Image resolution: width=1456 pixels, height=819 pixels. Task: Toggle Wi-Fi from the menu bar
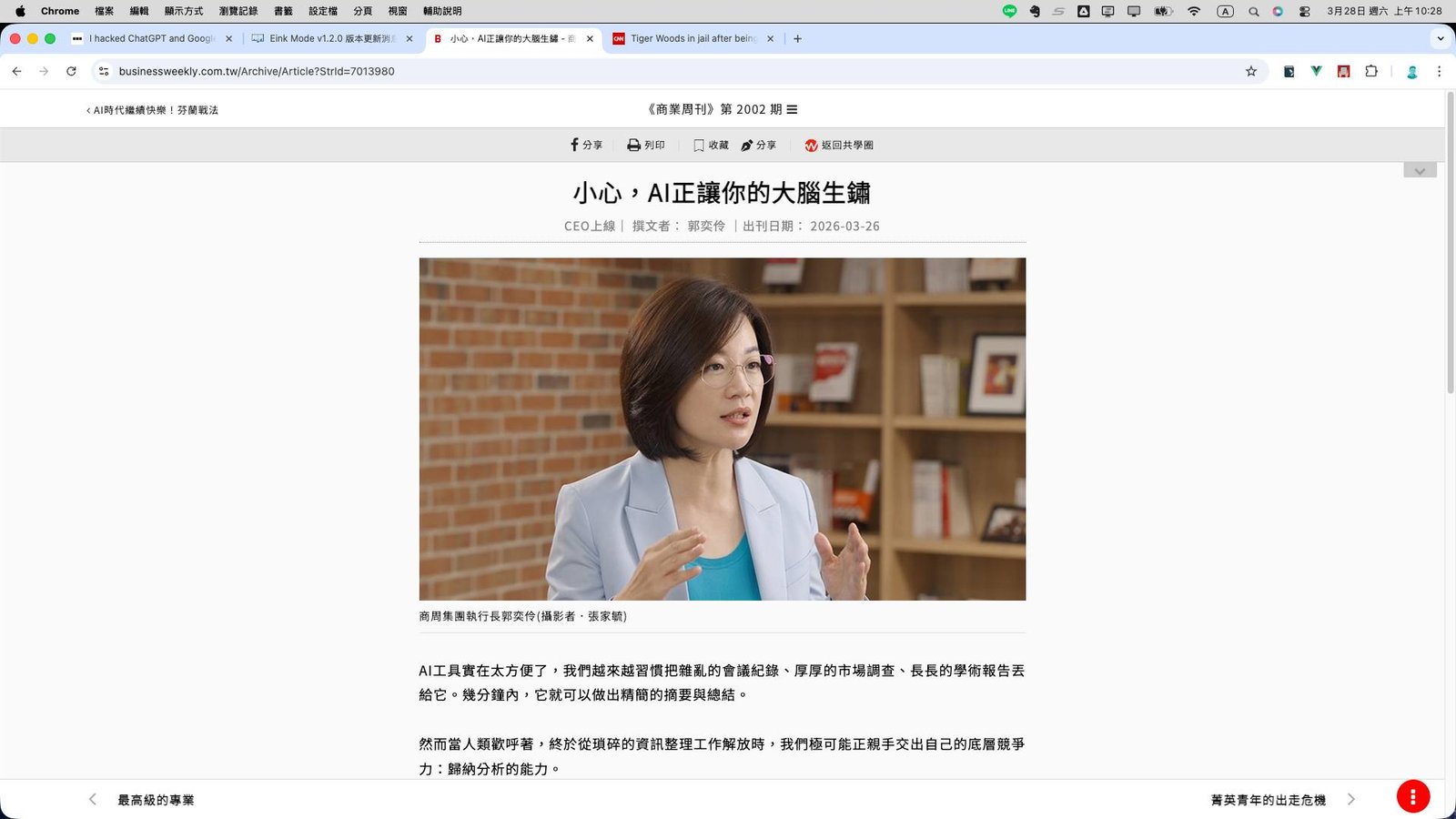(x=1193, y=12)
